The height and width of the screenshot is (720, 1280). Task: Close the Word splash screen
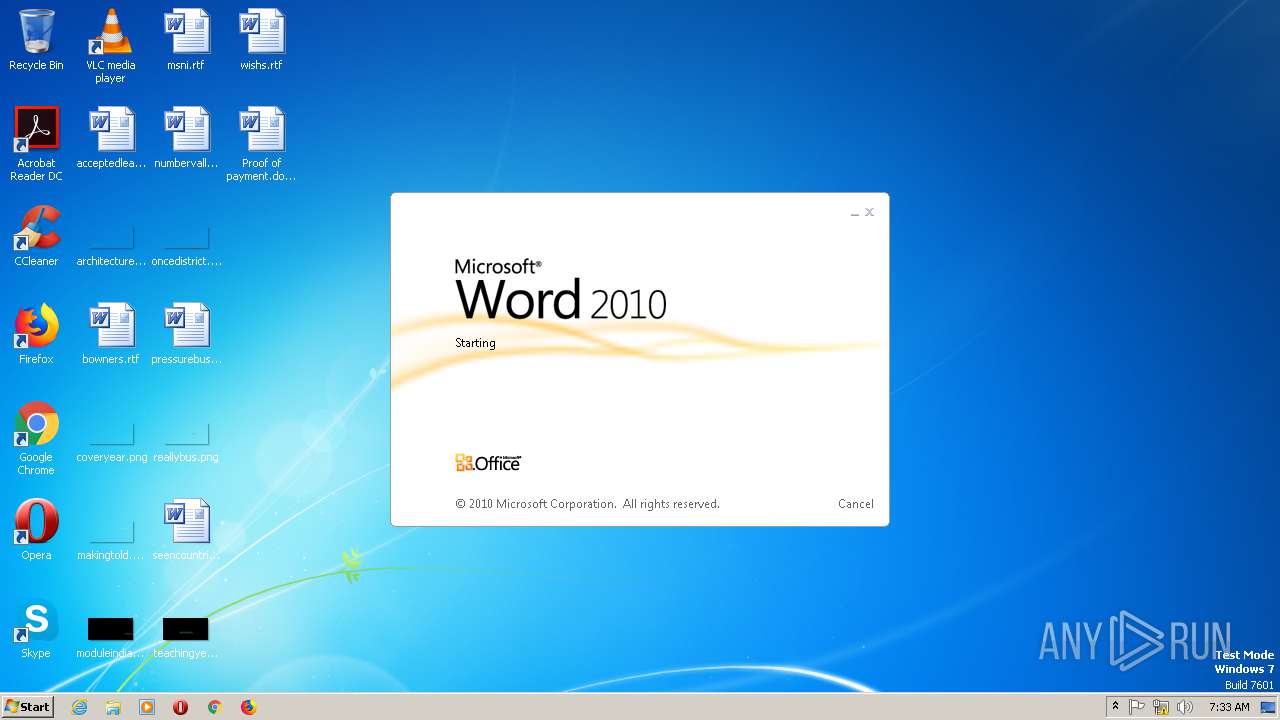pos(869,212)
